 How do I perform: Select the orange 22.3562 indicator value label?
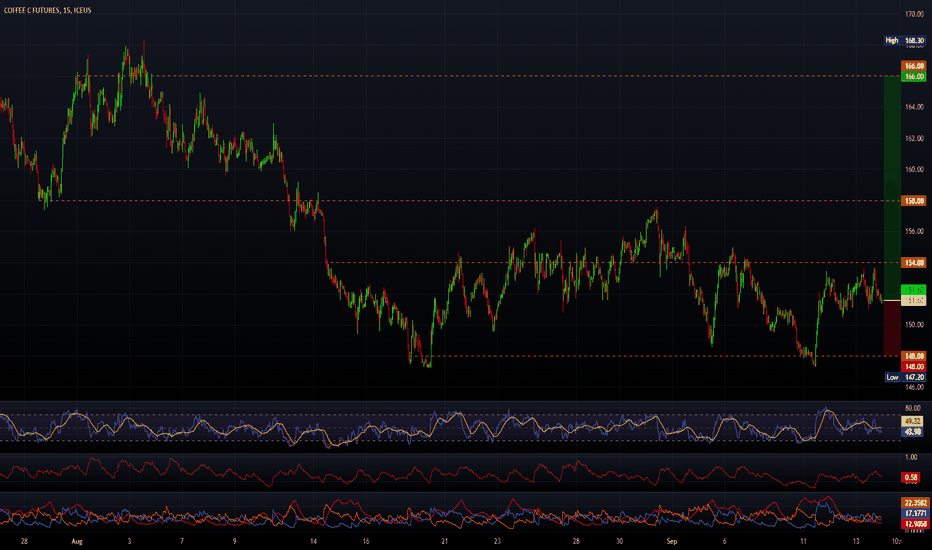click(915, 503)
